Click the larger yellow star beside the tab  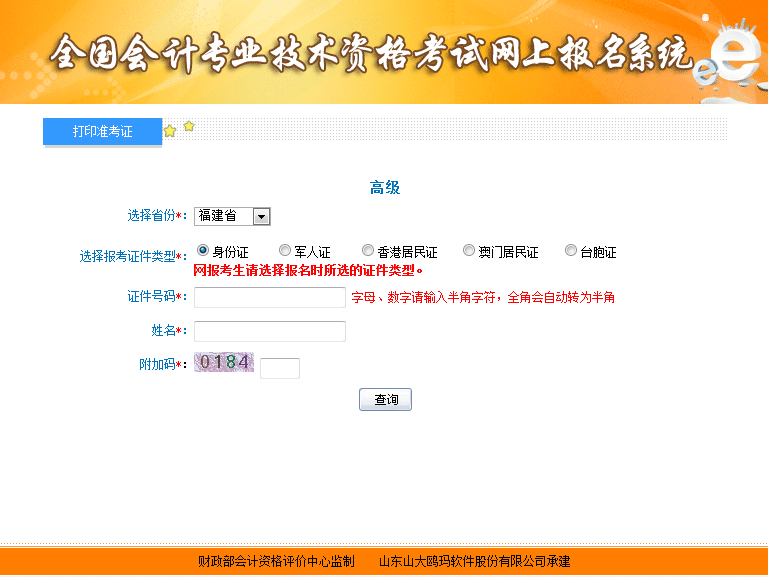pyautogui.click(x=170, y=131)
